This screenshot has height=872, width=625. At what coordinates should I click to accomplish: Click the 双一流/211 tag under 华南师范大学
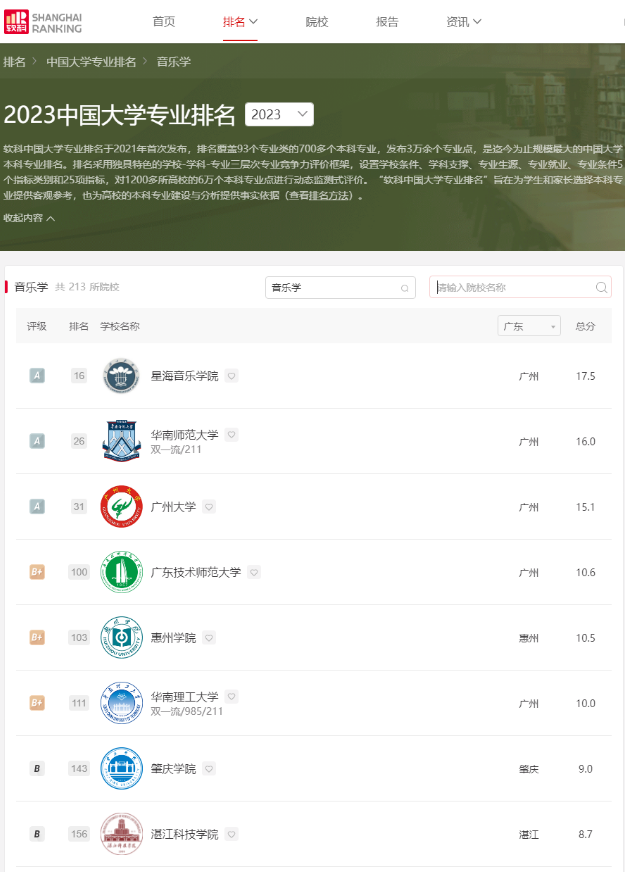[176, 449]
